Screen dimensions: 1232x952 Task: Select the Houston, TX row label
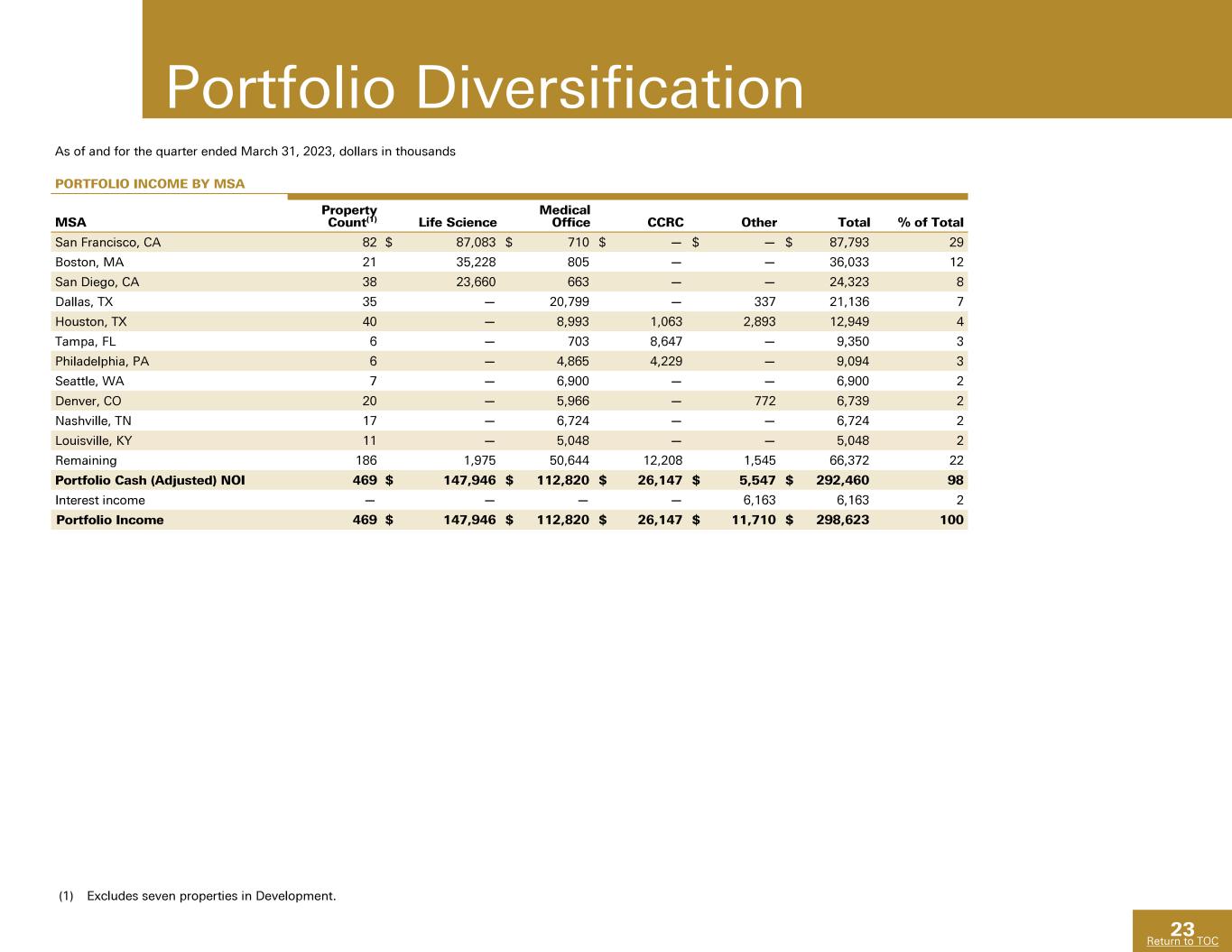coord(91,321)
